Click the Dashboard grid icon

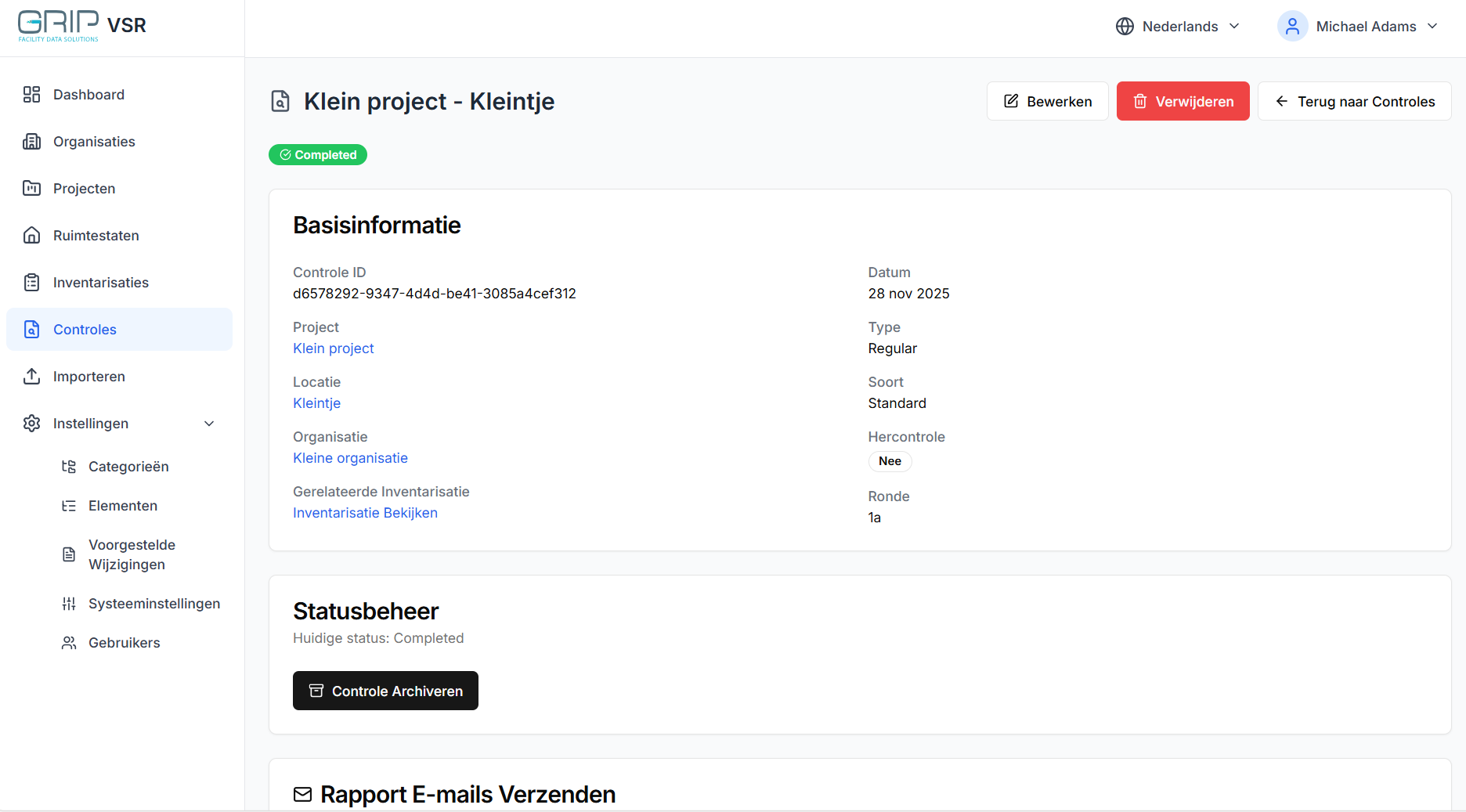click(x=31, y=95)
